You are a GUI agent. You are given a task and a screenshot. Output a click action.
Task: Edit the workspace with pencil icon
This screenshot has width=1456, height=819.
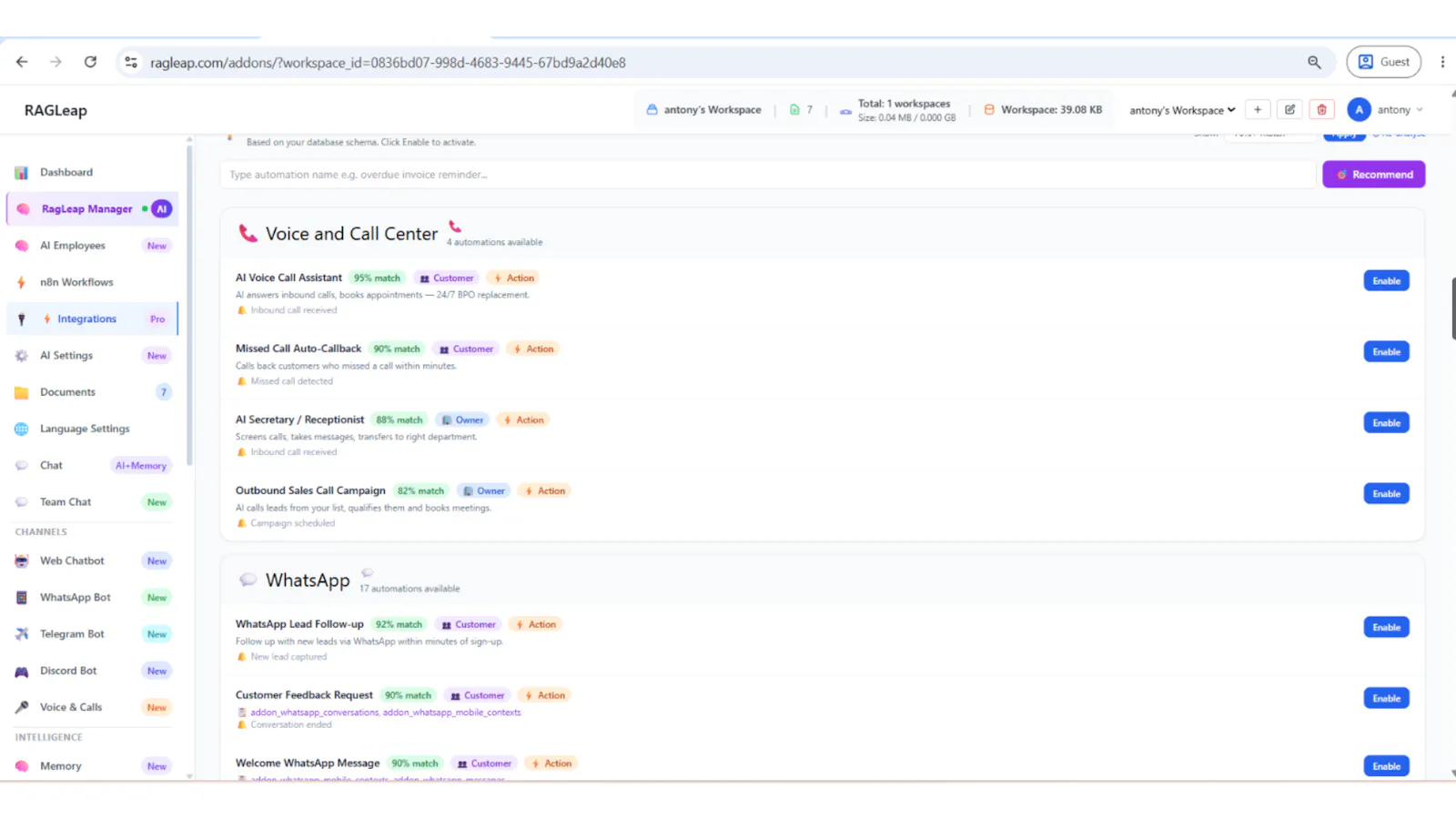[1289, 109]
